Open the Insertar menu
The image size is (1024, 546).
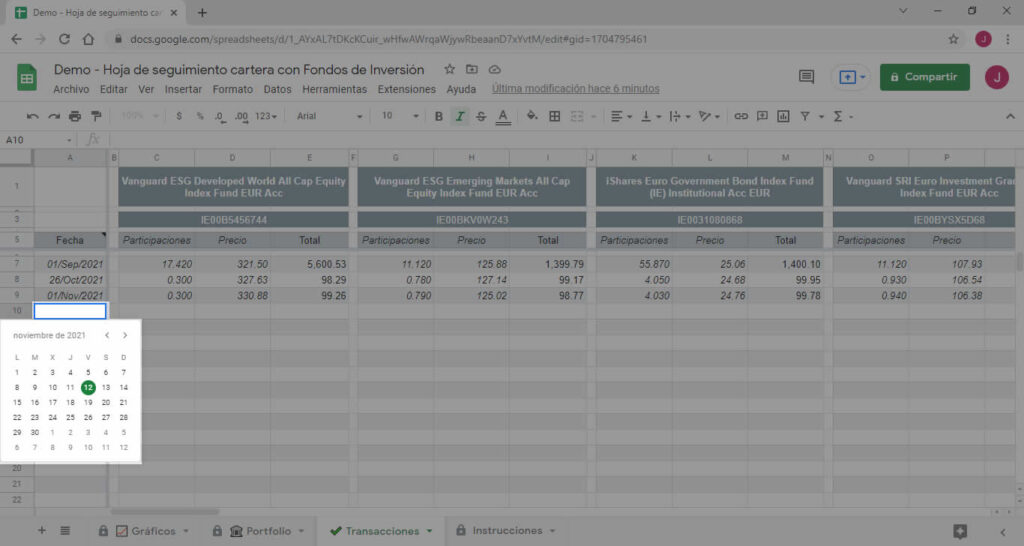183,89
